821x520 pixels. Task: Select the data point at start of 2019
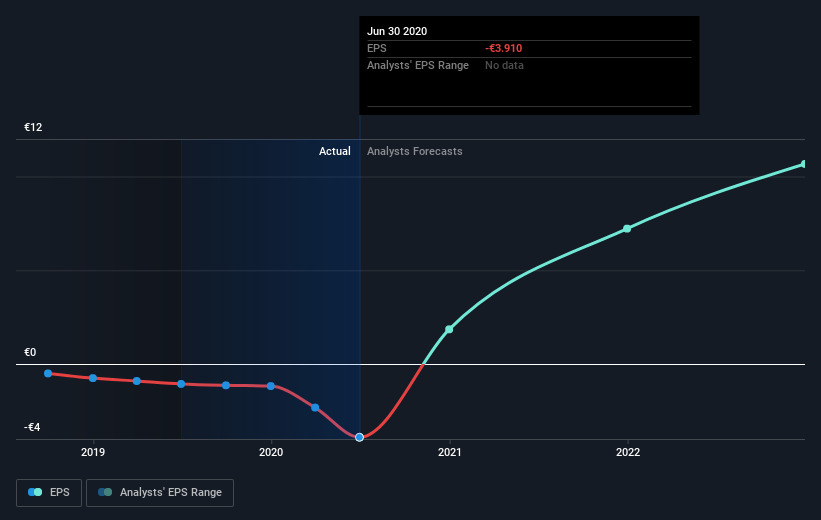[x=93, y=378]
